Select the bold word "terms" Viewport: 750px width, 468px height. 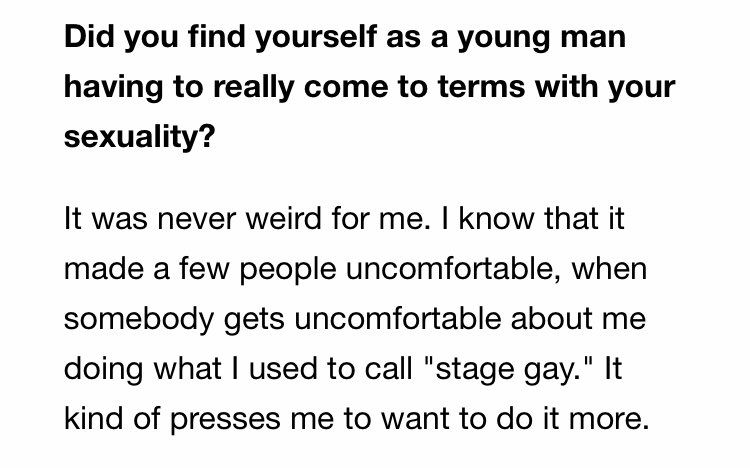481,88
